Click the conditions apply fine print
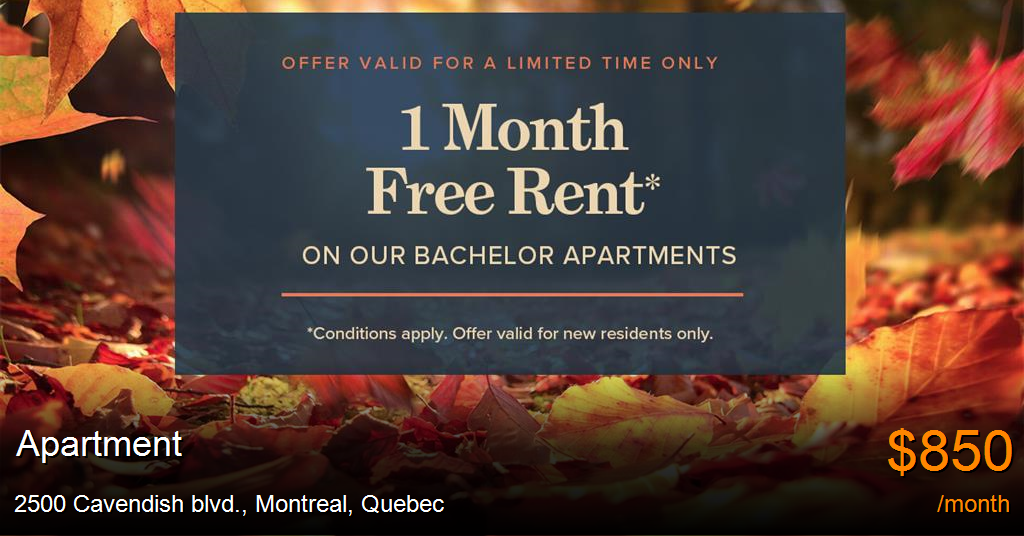1024x536 pixels. 510,334
